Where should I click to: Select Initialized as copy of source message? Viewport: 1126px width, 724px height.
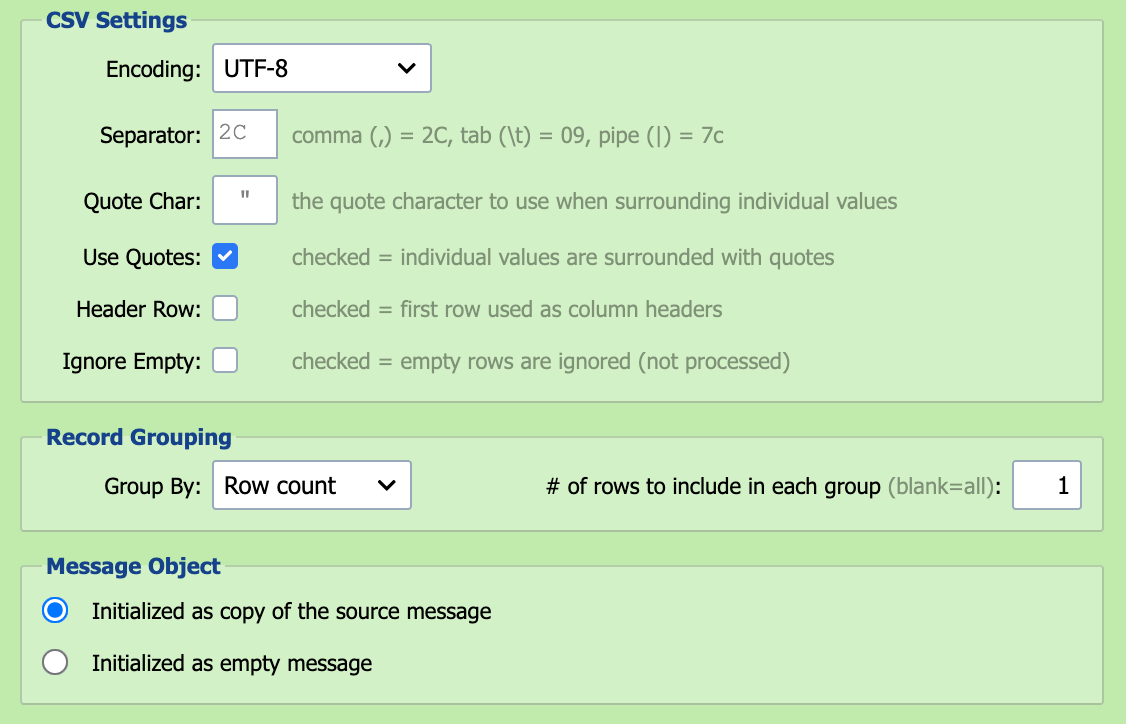pyautogui.click(x=55, y=610)
